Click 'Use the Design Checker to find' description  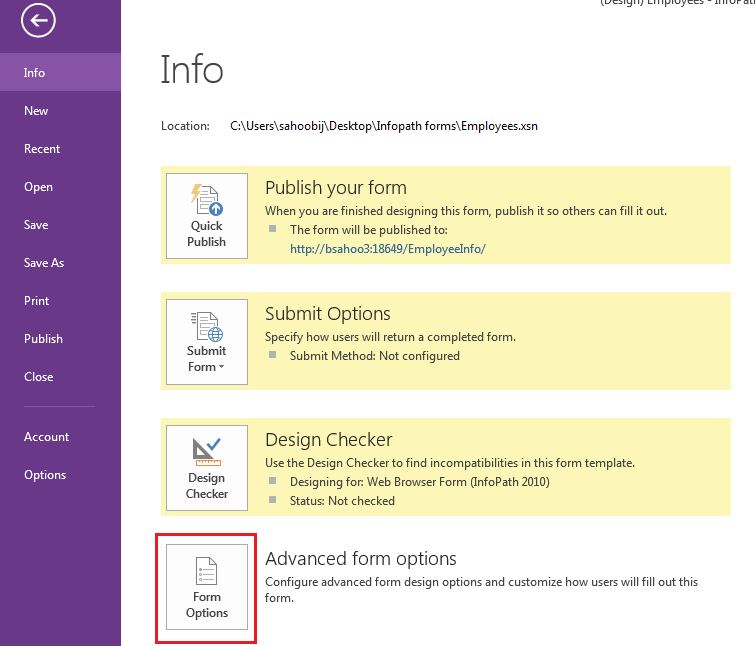coord(450,463)
